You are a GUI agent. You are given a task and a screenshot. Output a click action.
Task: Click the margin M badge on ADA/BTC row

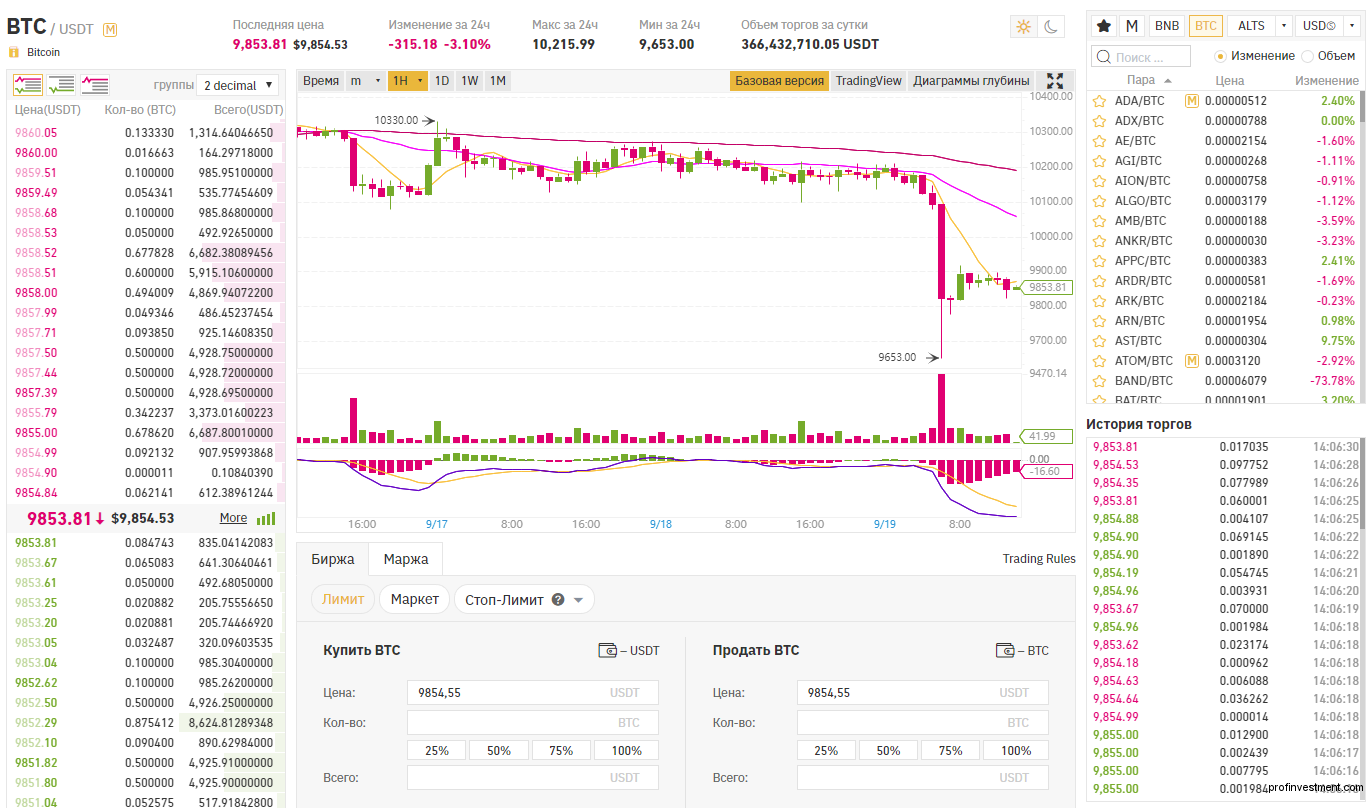pyautogui.click(x=1192, y=101)
